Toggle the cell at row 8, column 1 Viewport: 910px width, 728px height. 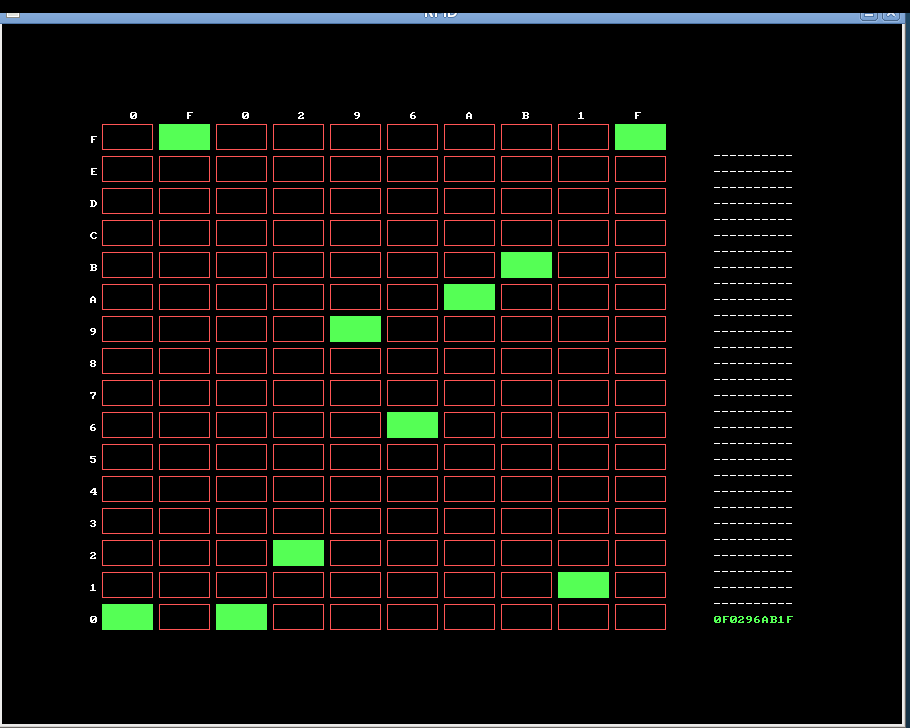[583, 361]
